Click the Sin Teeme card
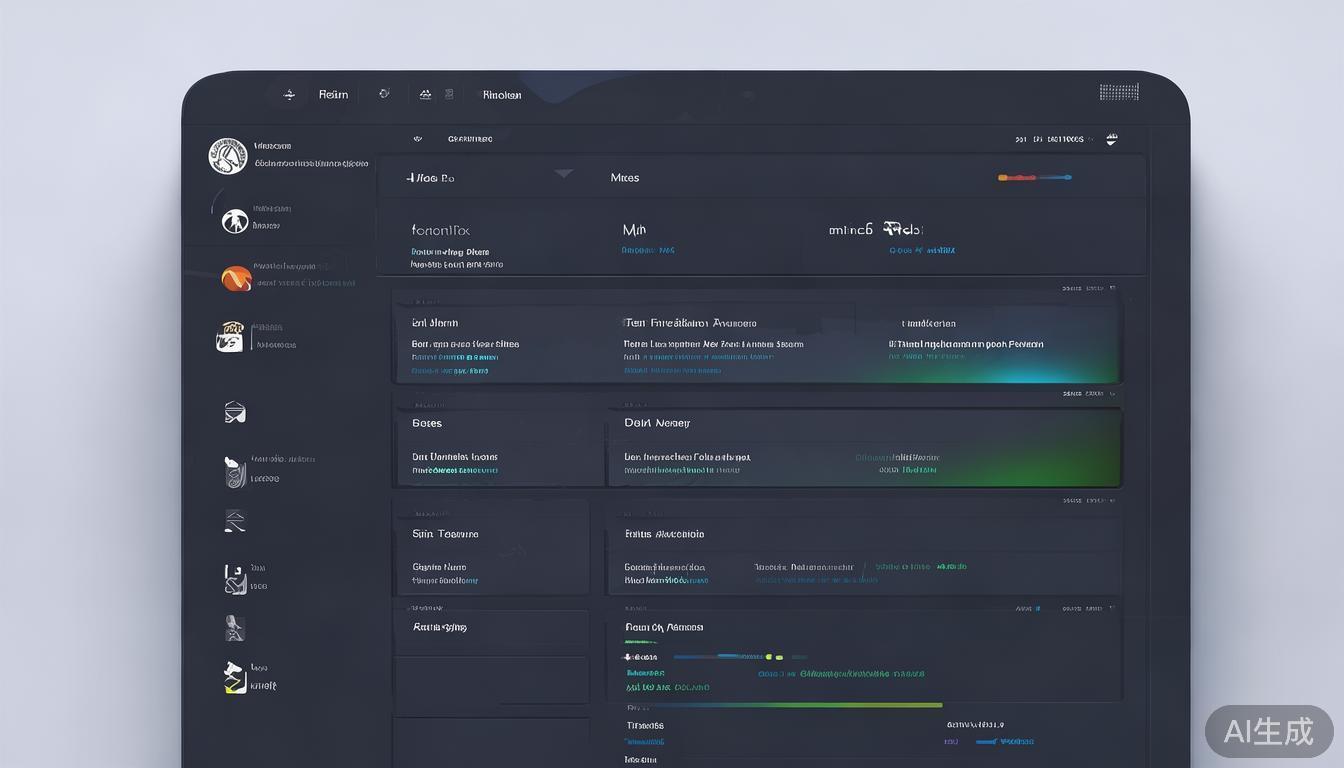The image size is (1344, 768). point(490,548)
